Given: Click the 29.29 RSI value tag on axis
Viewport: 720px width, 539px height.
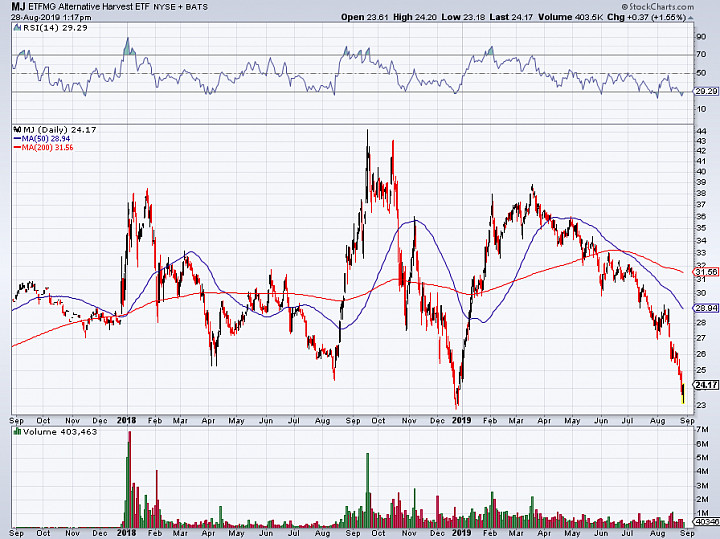Looking at the screenshot, I should pos(707,91).
